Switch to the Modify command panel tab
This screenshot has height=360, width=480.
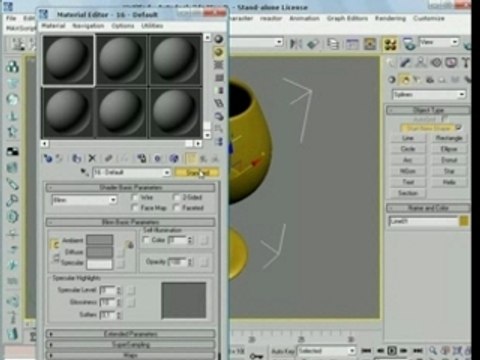pyautogui.click(x=405, y=63)
